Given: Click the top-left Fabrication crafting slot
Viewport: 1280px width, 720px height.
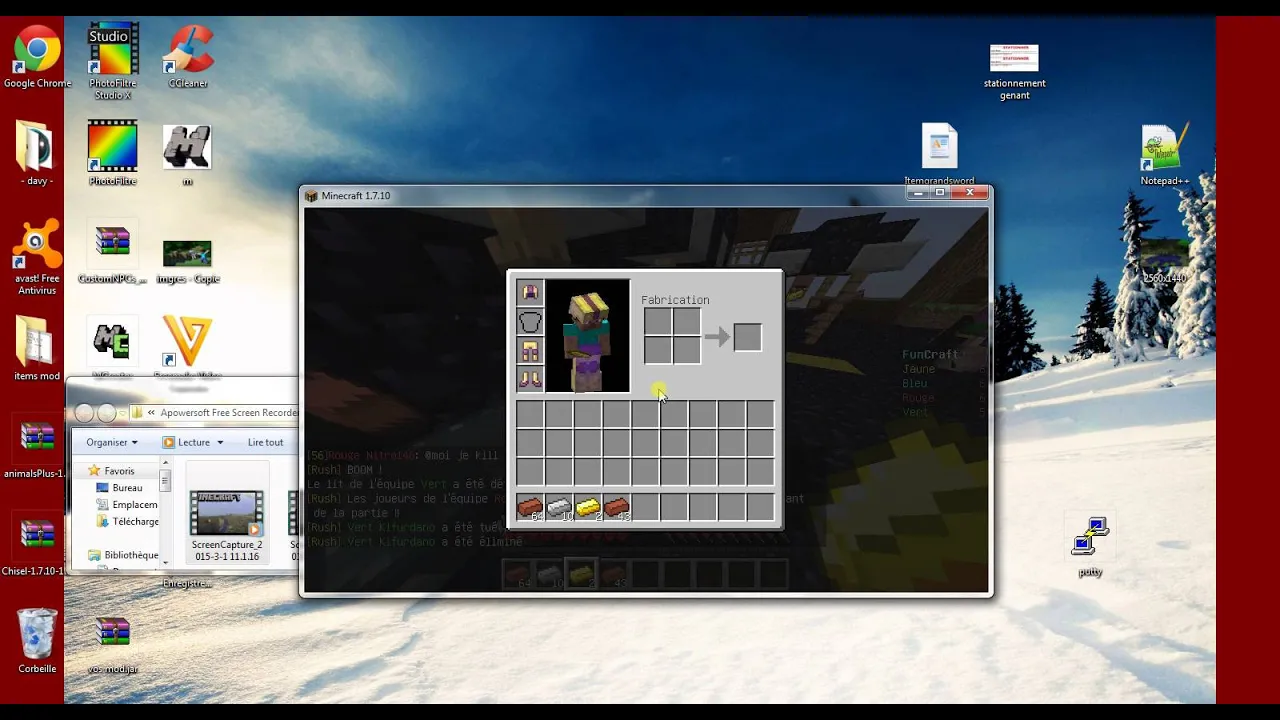Looking at the screenshot, I should [x=658, y=322].
